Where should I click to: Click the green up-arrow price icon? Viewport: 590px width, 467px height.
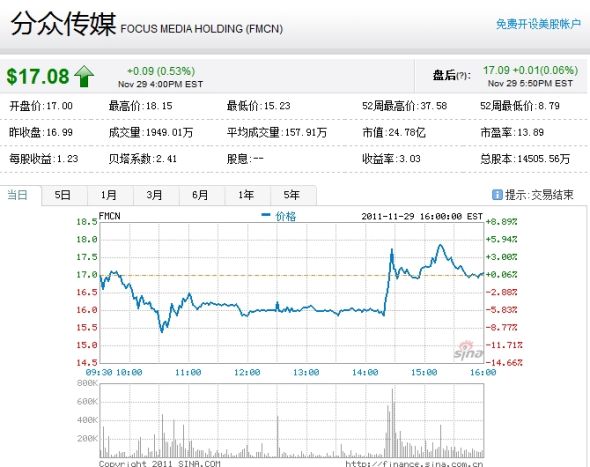(x=84, y=76)
